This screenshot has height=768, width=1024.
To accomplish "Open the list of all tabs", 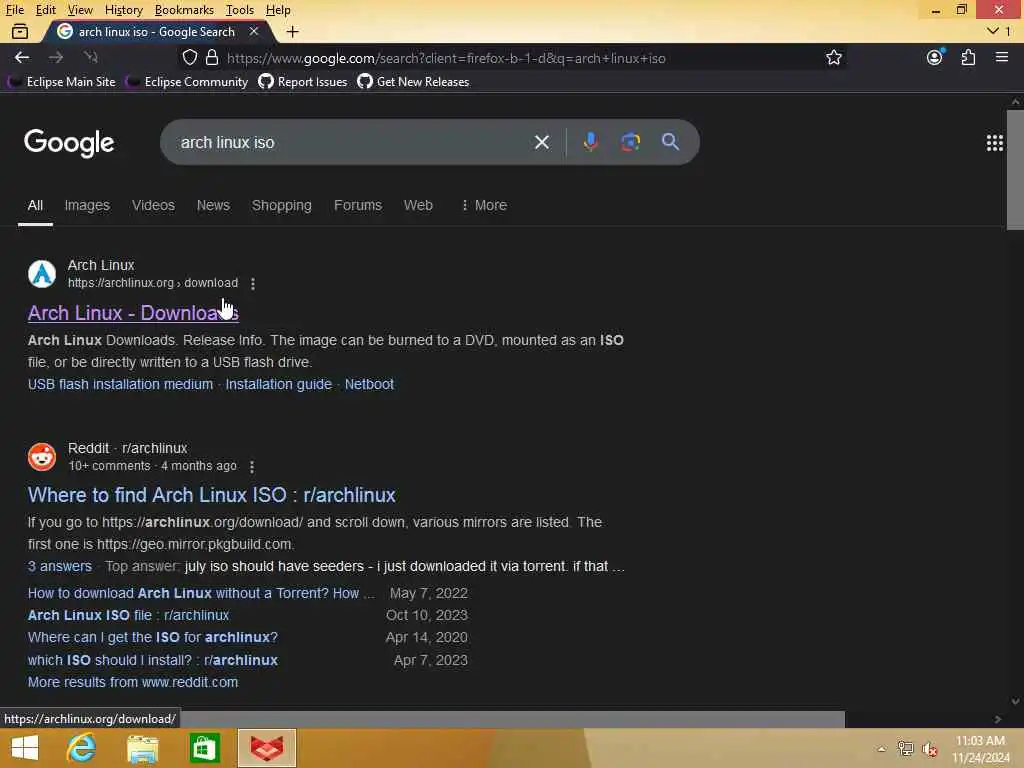I will [998, 31].
